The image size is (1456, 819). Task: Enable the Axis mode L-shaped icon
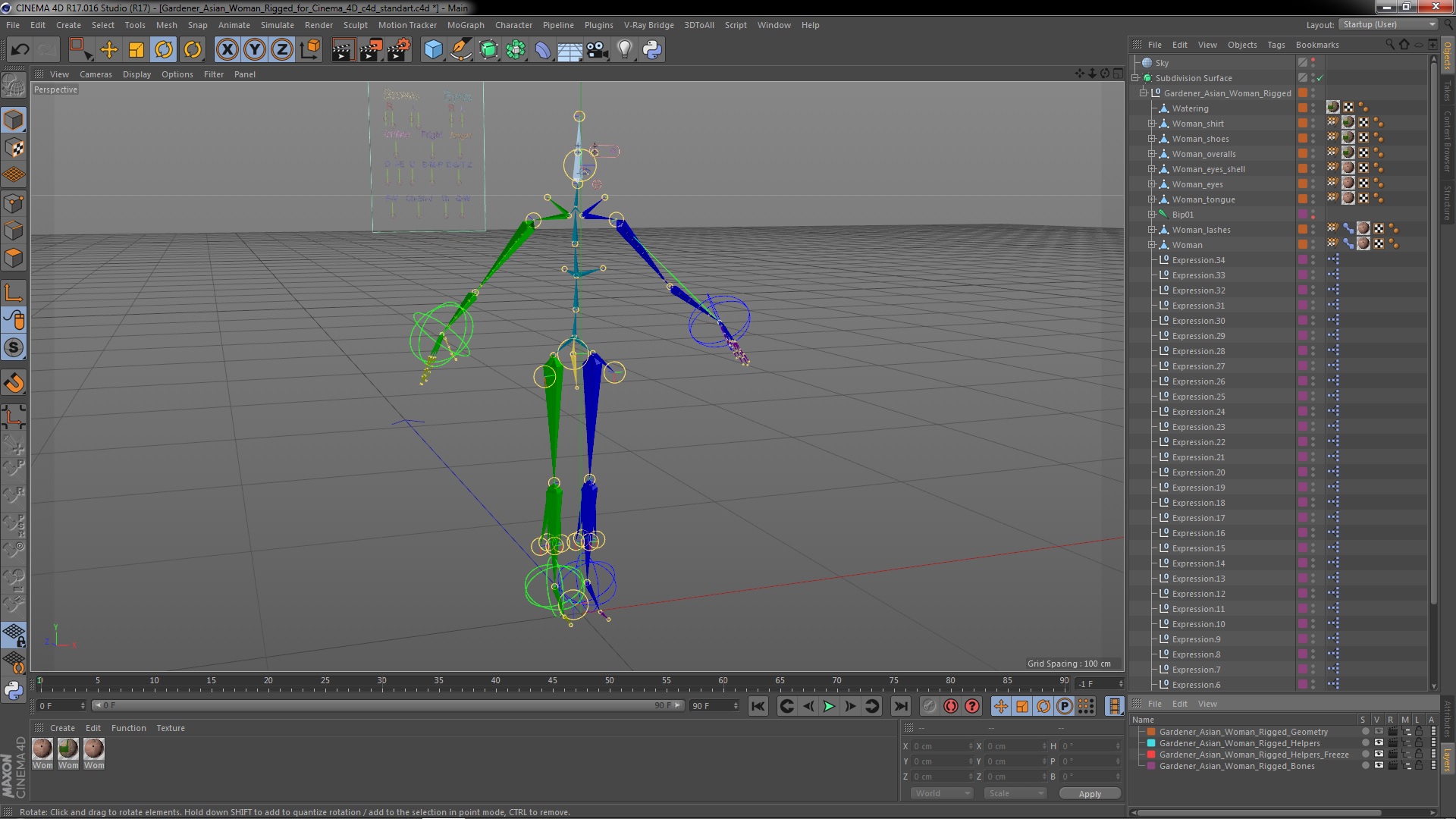tap(14, 293)
